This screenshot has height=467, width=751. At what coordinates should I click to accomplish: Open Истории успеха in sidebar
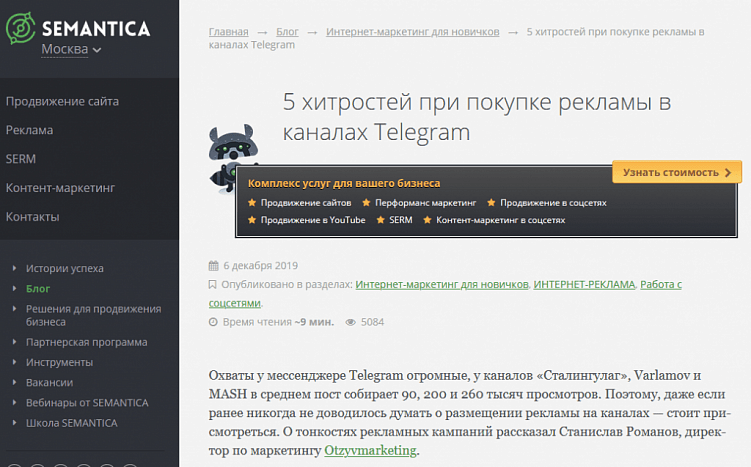pyautogui.click(x=65, y=268)
